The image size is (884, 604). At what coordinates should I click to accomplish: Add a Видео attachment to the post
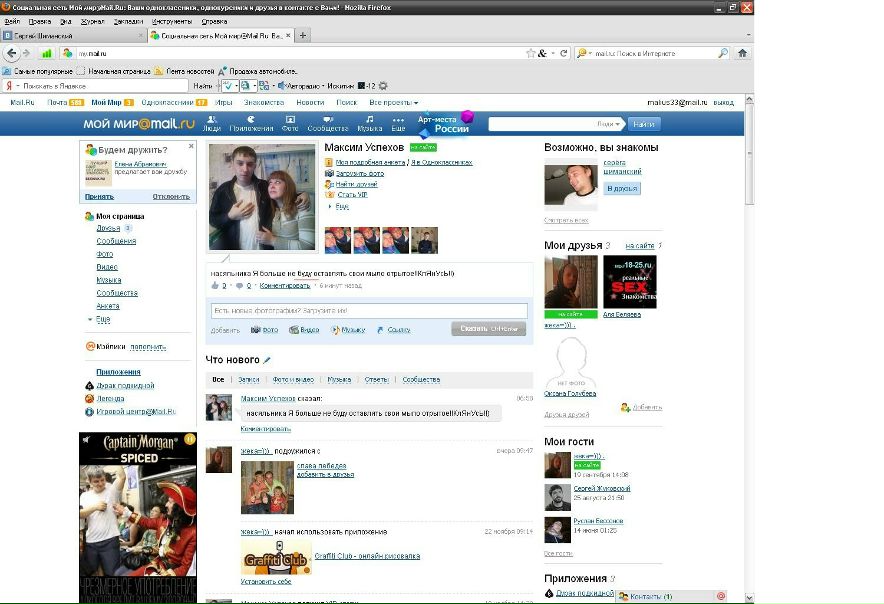(304, 329)
